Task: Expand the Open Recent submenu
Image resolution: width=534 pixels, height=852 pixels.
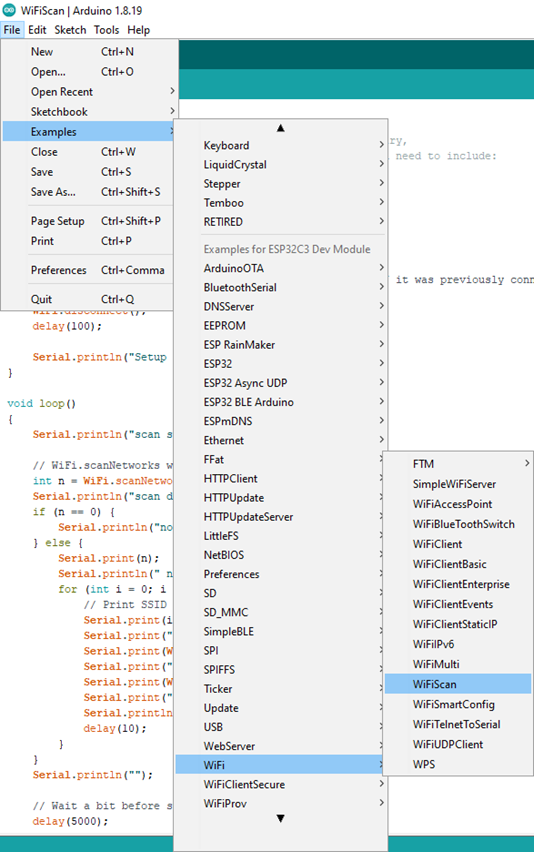Action: [88, 92]
